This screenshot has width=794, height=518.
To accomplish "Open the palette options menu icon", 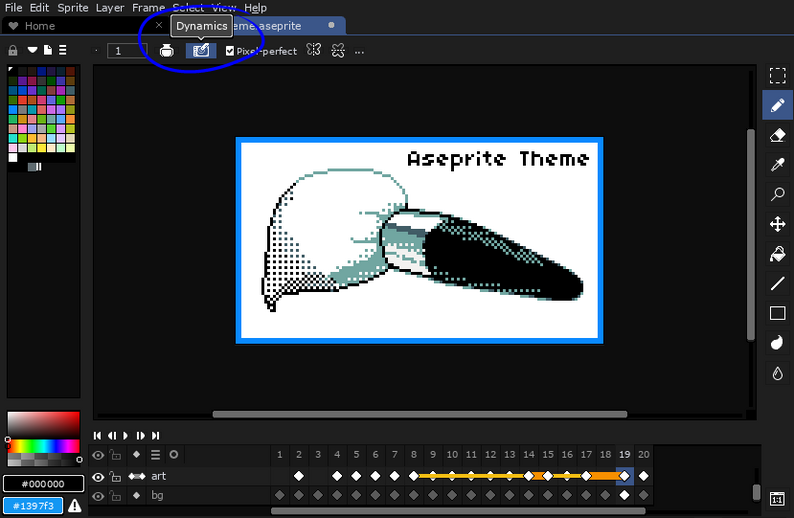I will tap(62, 50).
